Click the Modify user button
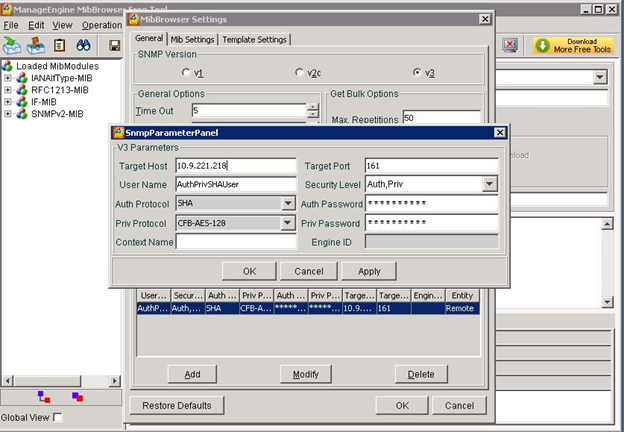624x432 pixels. 306,374
